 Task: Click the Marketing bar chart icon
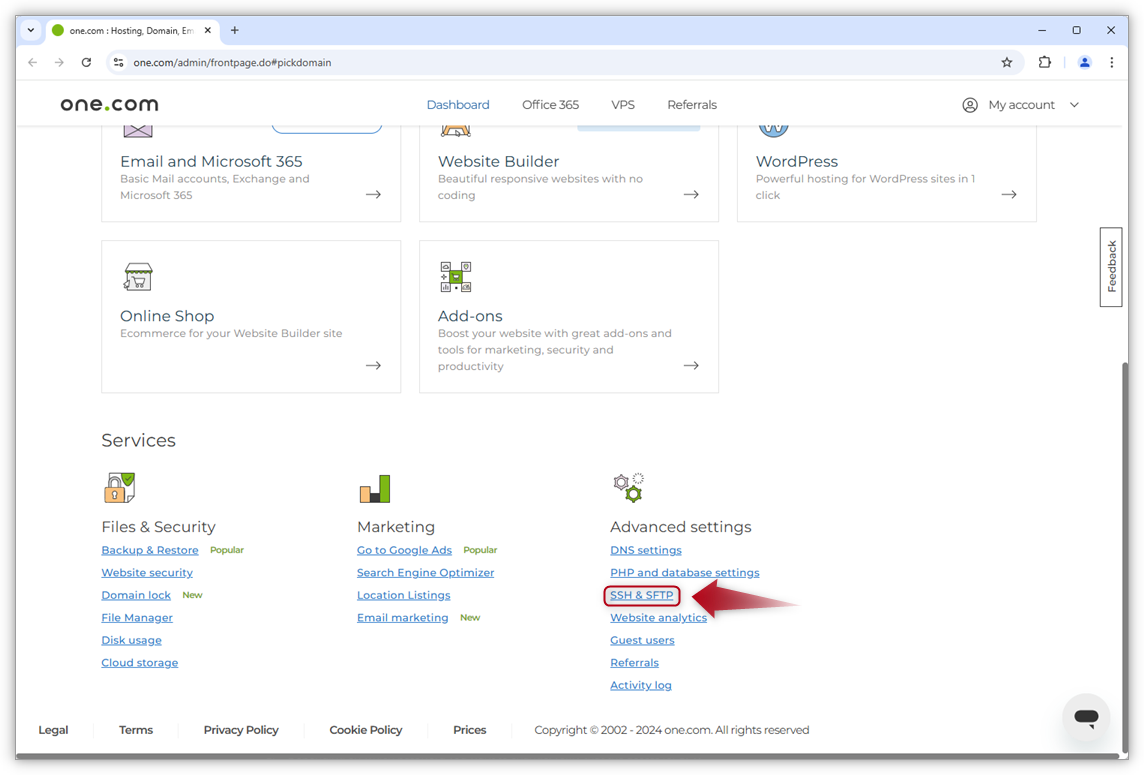pyautogui.click(x=375, y=489)
